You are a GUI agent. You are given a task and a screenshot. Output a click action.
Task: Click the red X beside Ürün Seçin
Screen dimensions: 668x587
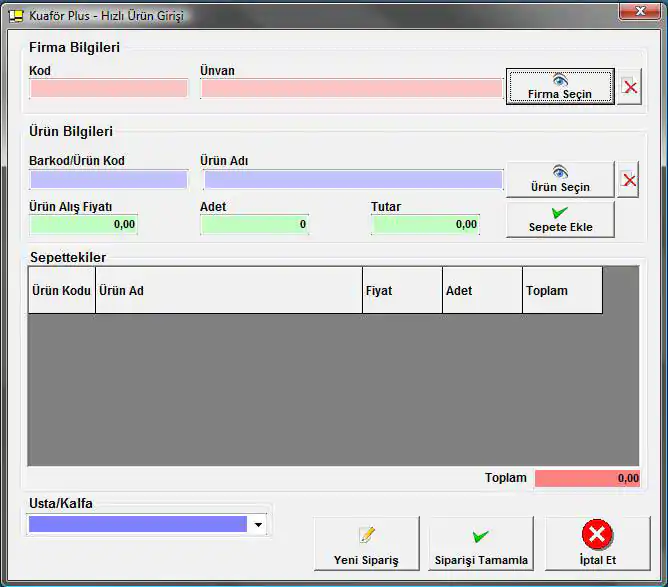[629, 180]
